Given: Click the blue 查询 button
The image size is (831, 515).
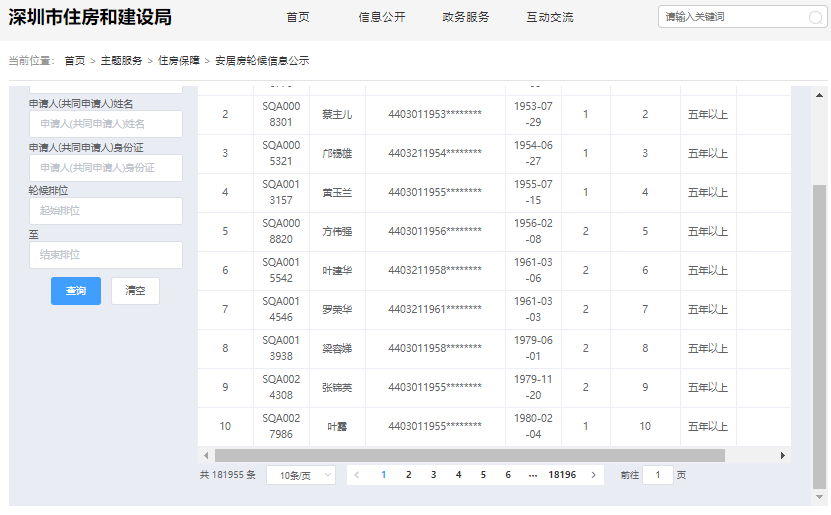Looking at the screenshot, I should [76, 291].
